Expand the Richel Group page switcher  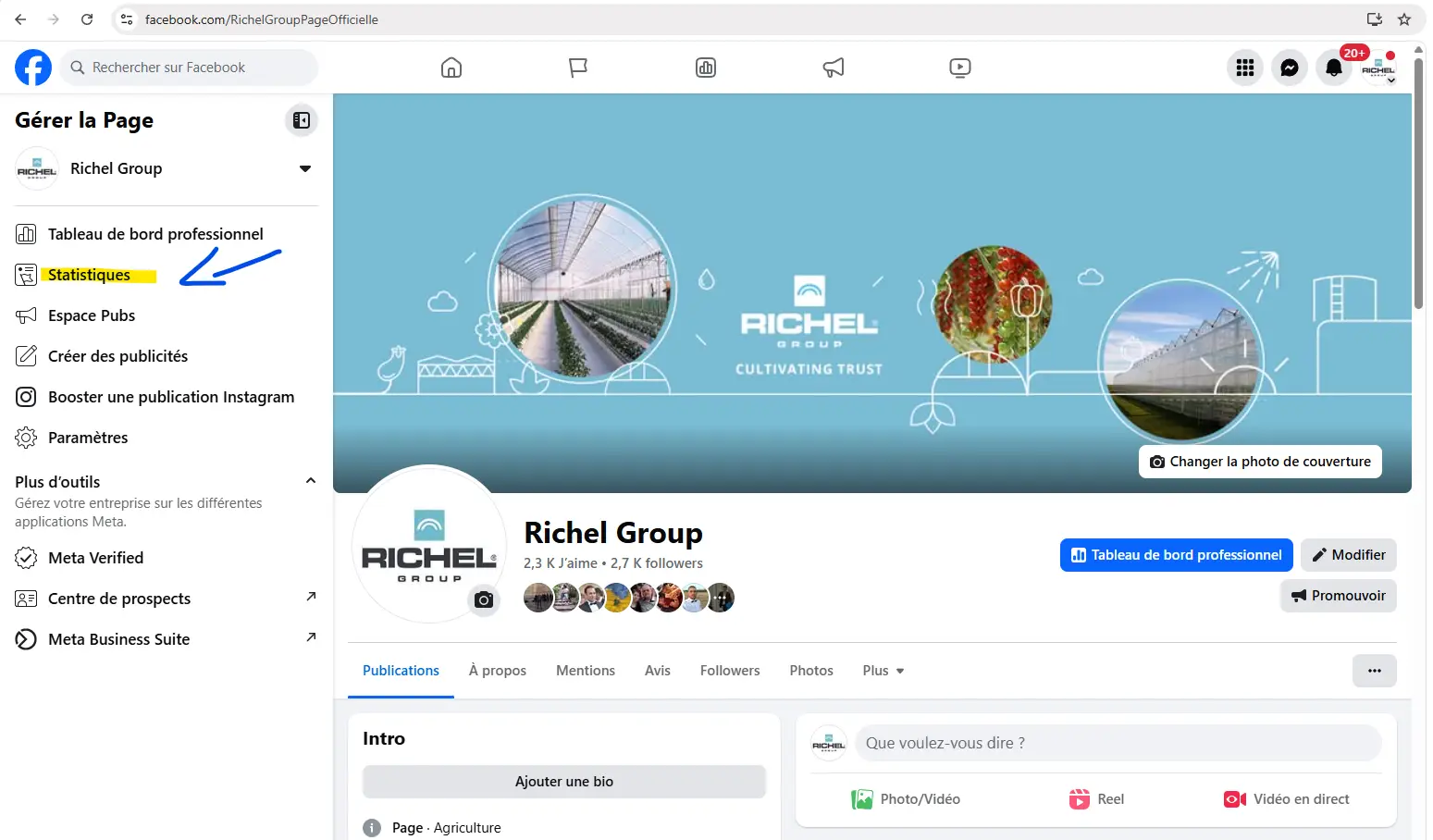click(x=305, y=168)
